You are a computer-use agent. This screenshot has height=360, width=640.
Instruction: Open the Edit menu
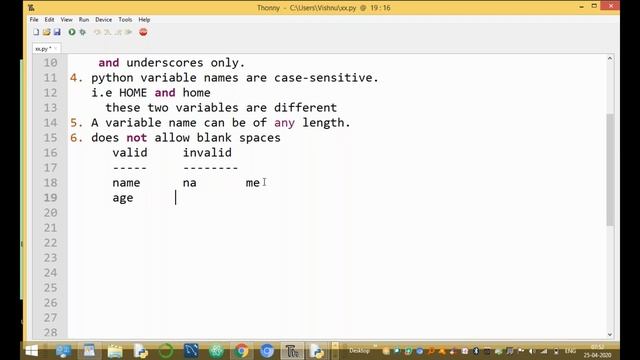pyautogui.click(x=49, y=20)
